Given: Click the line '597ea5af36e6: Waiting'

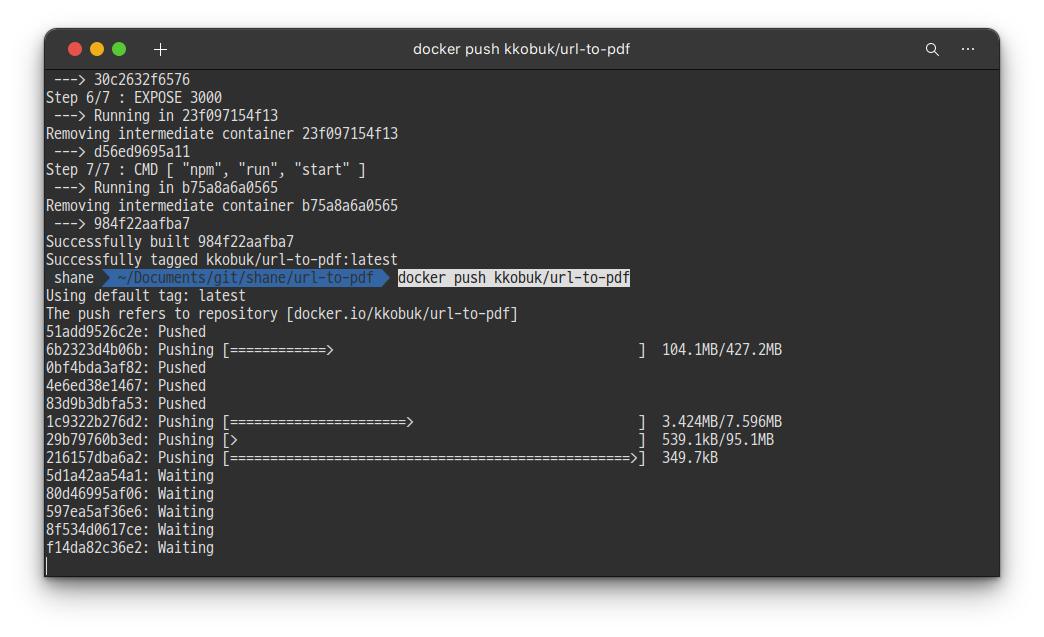Looking at the screenshot, I should point(130,511).
